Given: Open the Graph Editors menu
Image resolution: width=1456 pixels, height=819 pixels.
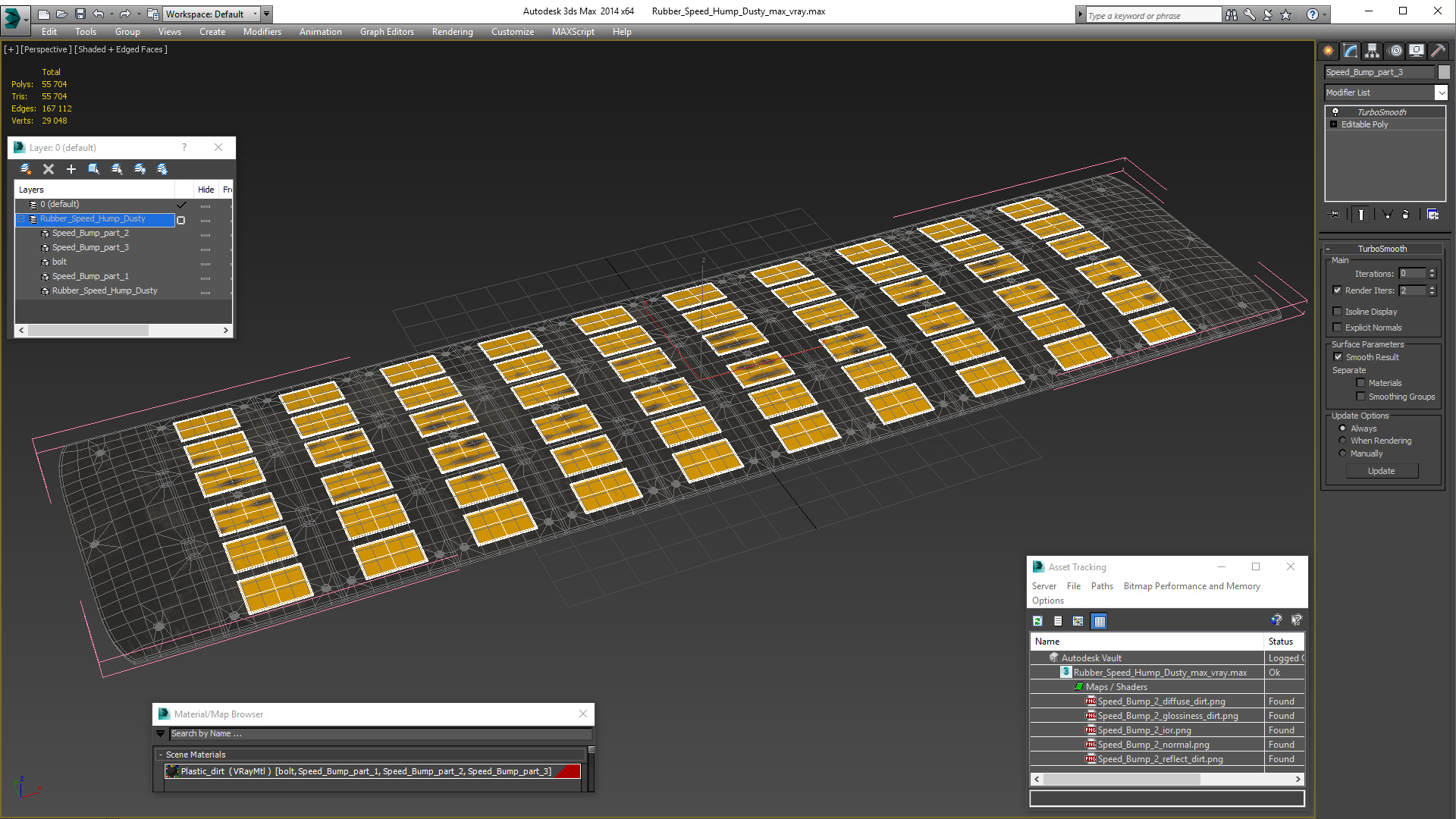Looking at the screenshot, I should tap(387, 32).
